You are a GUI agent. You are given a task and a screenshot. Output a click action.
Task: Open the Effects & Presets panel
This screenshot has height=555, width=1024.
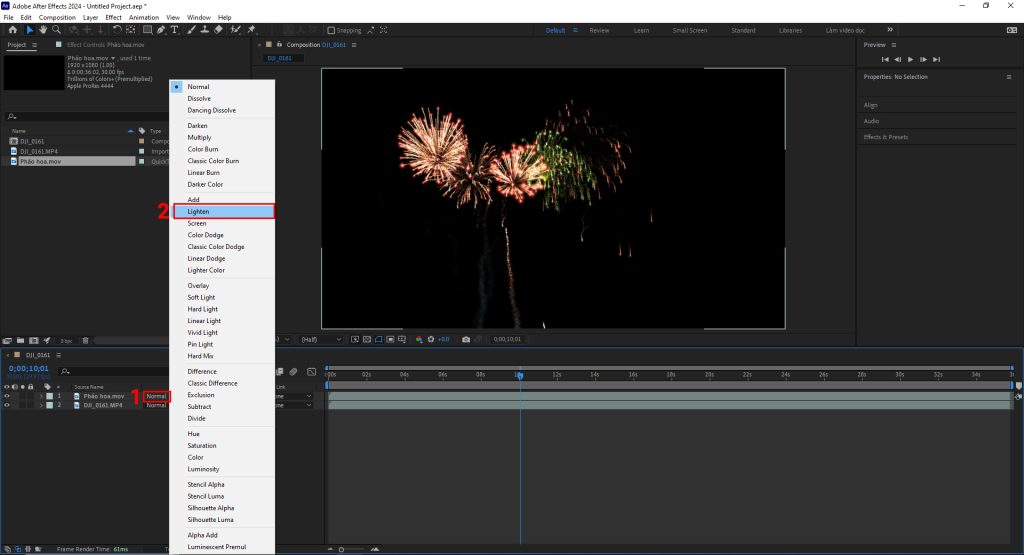pos(886,137)
